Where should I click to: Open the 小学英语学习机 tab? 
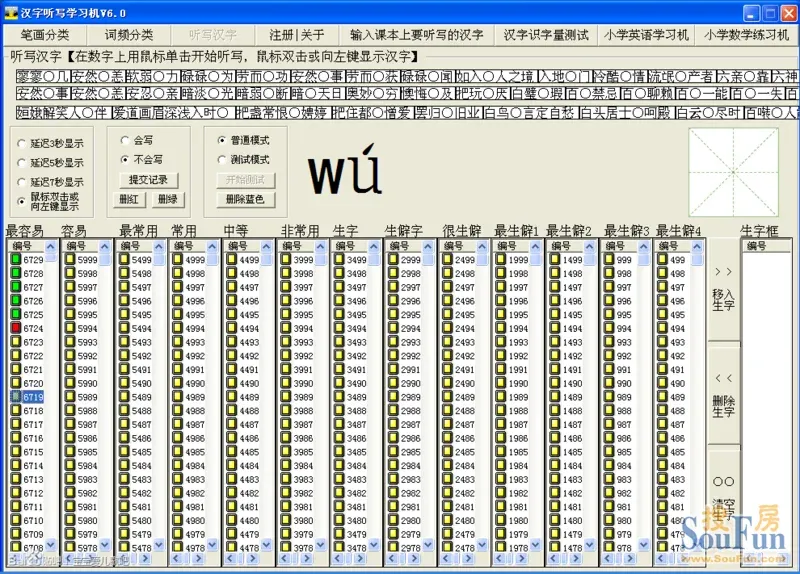point(646,35)
